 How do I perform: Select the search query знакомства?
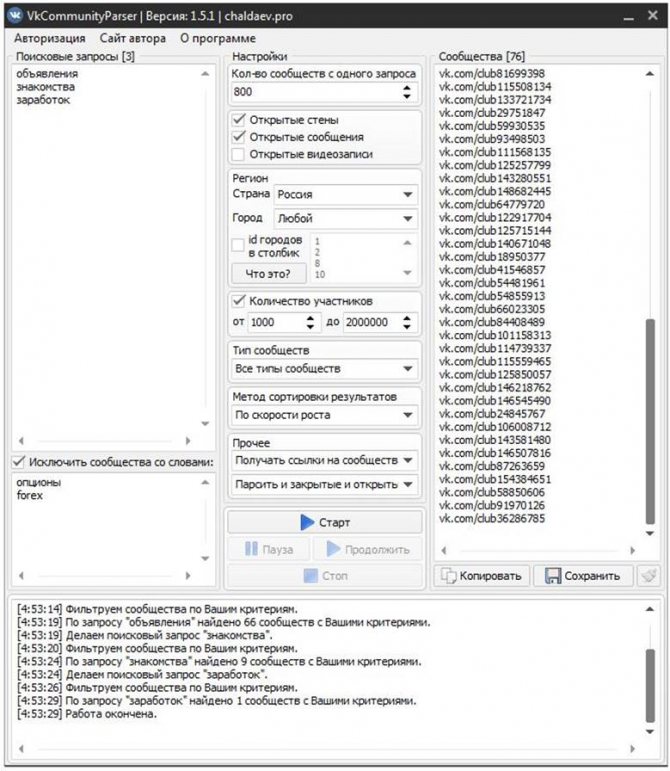[46, 87]
